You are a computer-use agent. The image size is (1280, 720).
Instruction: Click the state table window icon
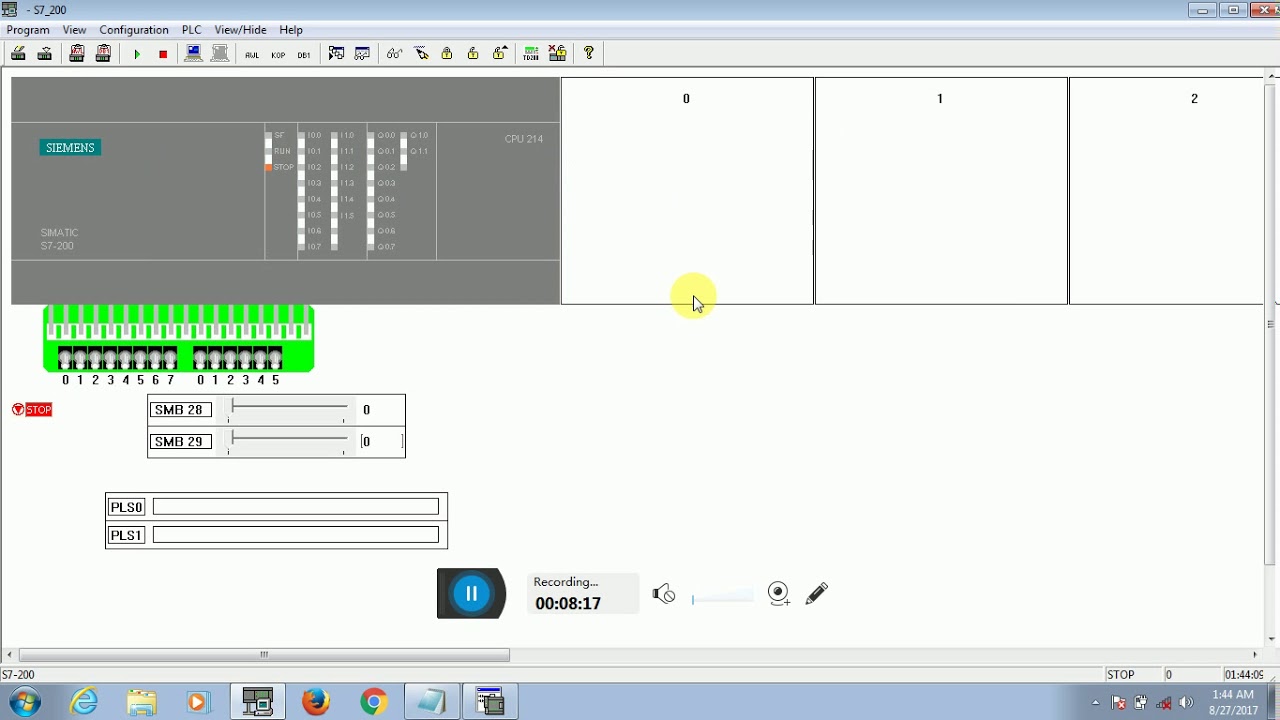coord(362,54)
